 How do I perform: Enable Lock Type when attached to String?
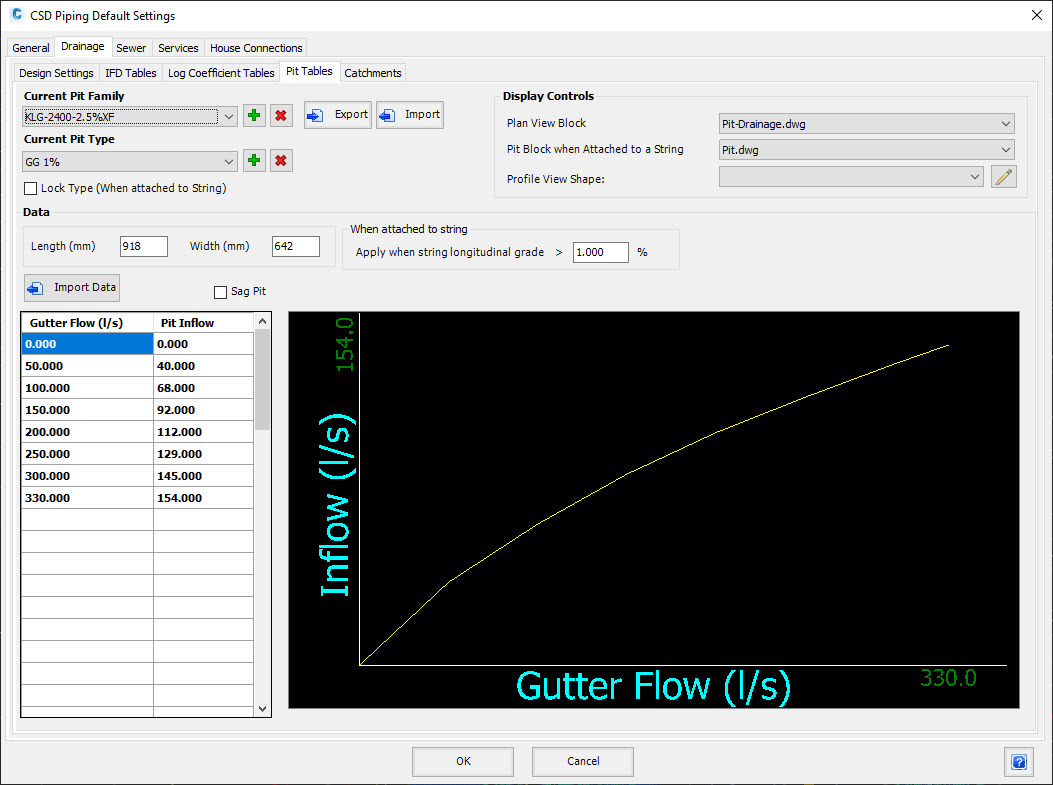(x=30, y=189)
